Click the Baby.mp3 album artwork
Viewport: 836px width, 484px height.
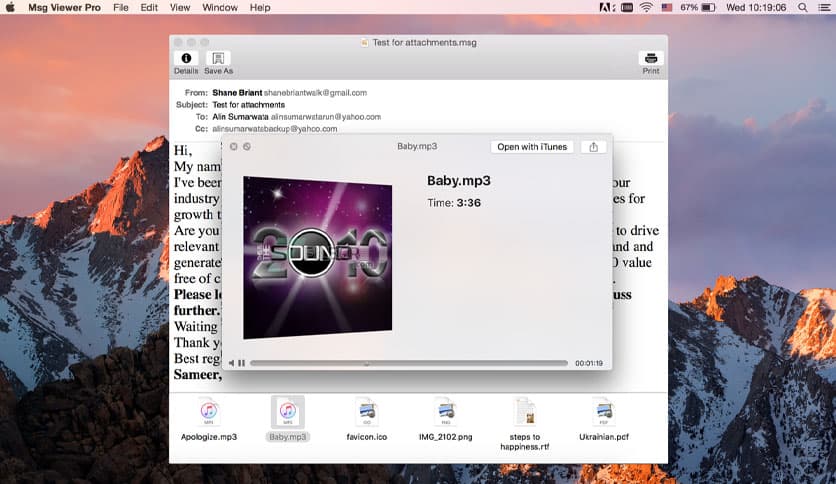(x=318, y=258)
